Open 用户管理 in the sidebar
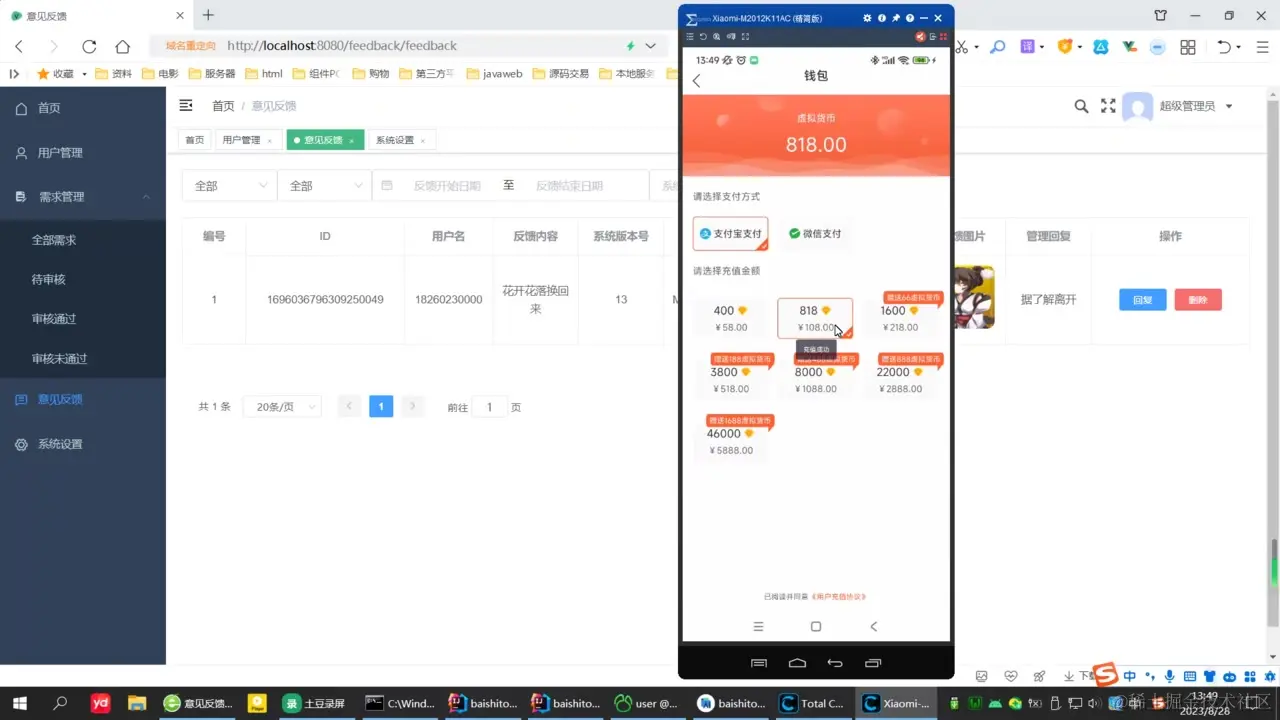The height and width of the screenshot is (720, 1280). 83,153
